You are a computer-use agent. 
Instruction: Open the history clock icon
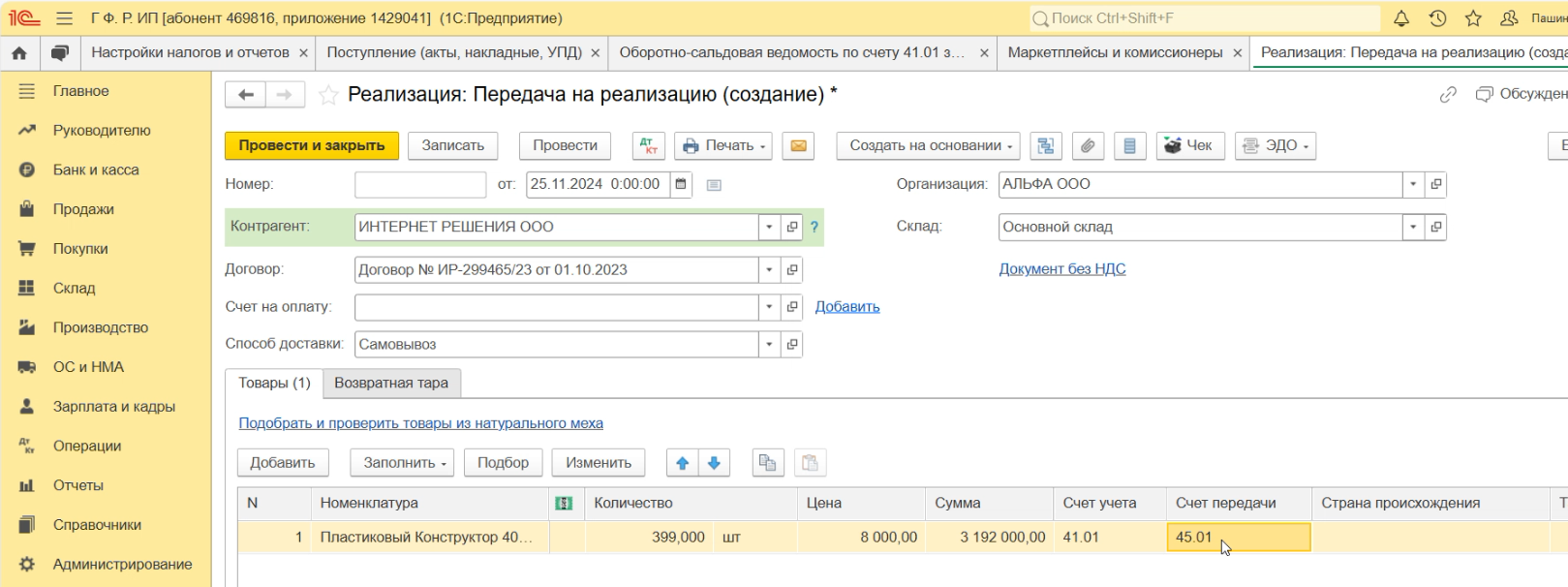coord(1437,18)
